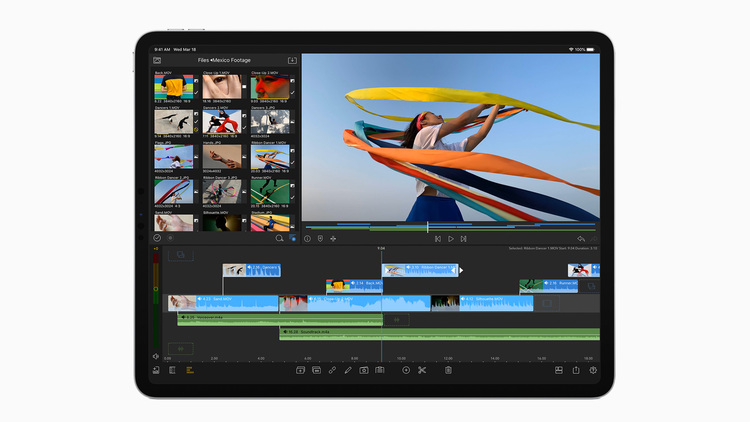Tap the four-way move icon below preview
750x422 pixels.
(x=333, y=239)
